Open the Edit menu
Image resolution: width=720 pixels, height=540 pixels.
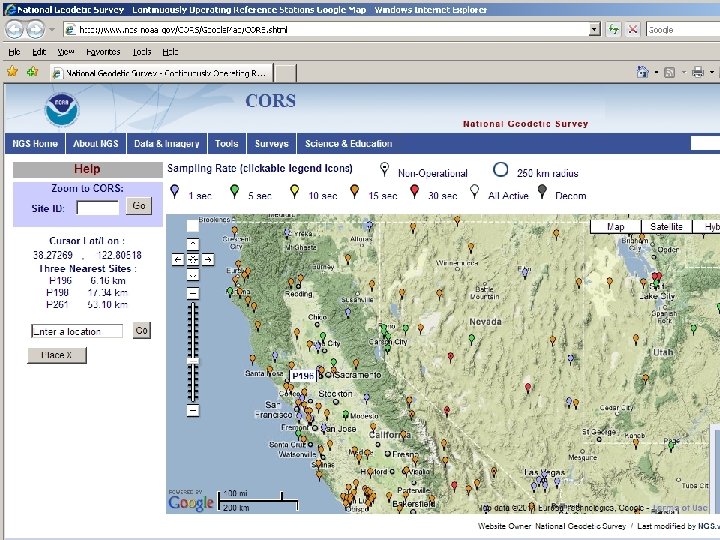pyautogui.click(x=39, y=52)
